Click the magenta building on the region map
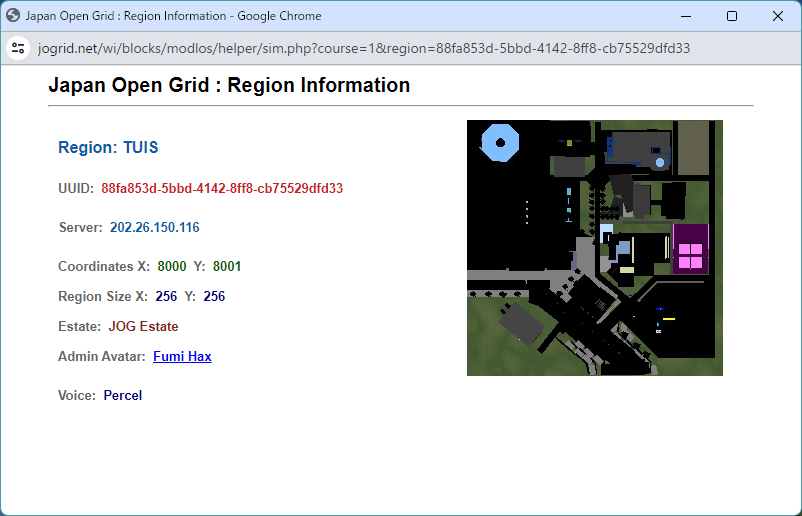802x516 pixels. tap(691, 249)
